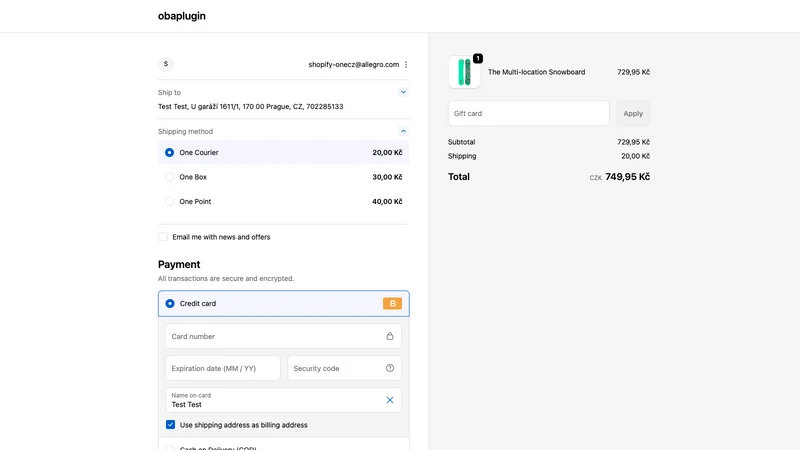800x450 pixels.
Task: Click the product name 'The Multi-location Snowboard'
Action: point(536,72)
